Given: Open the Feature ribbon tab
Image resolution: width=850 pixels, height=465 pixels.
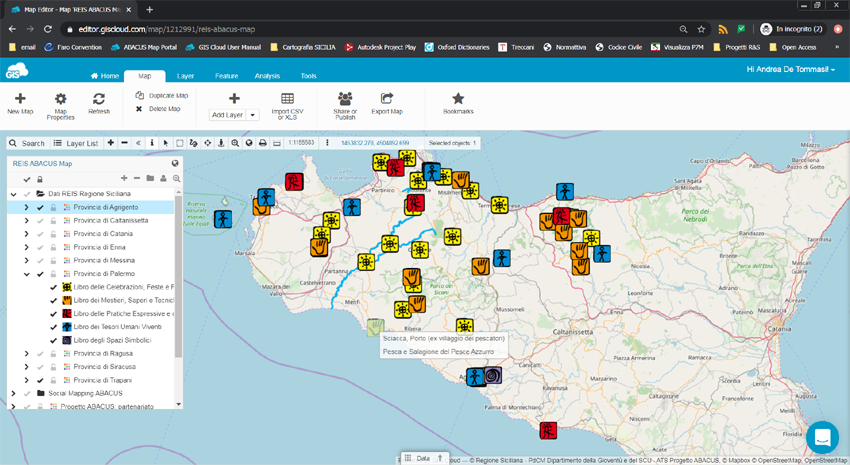Looking at the screenshot, I should click(227, 76).
